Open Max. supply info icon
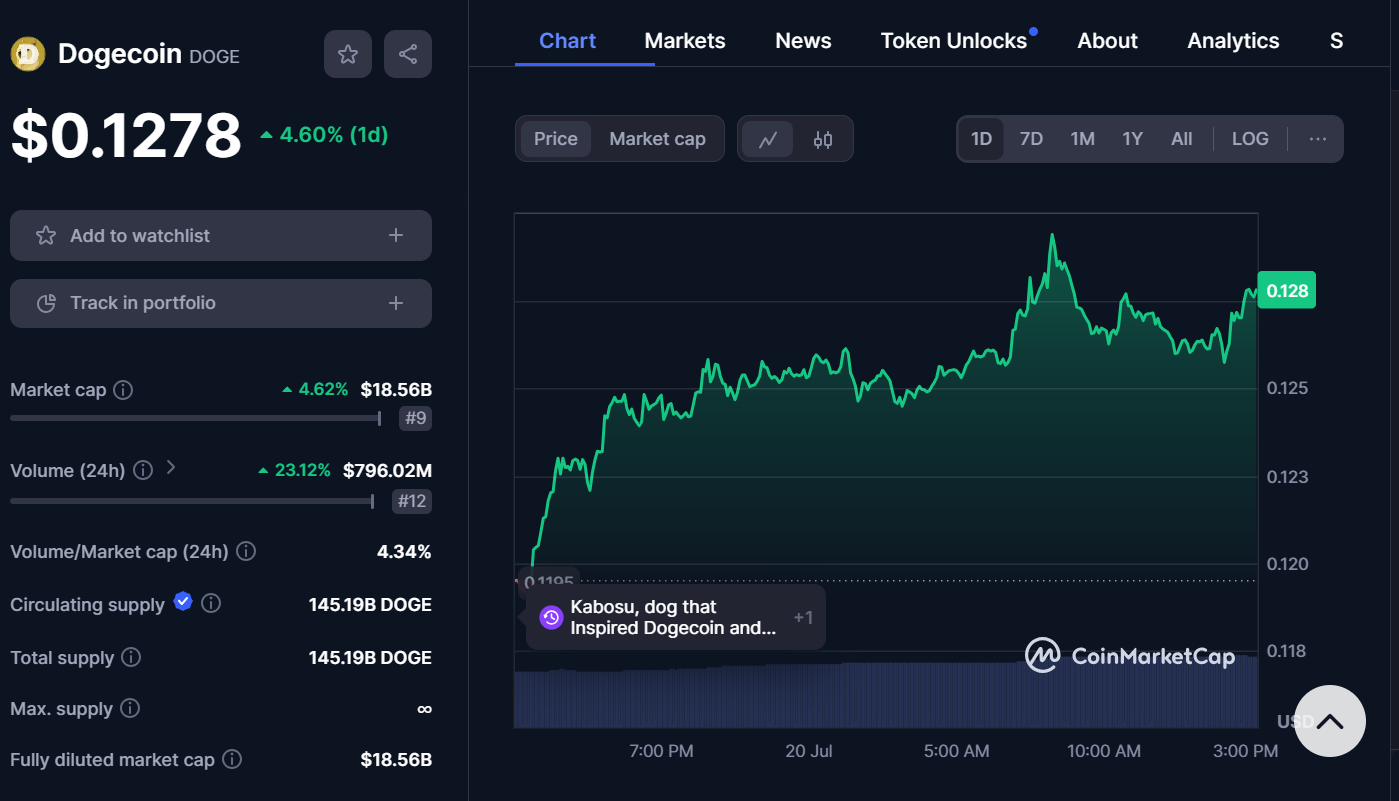The height and width of the screenshot is (801, 1399). tap(130, 708)
